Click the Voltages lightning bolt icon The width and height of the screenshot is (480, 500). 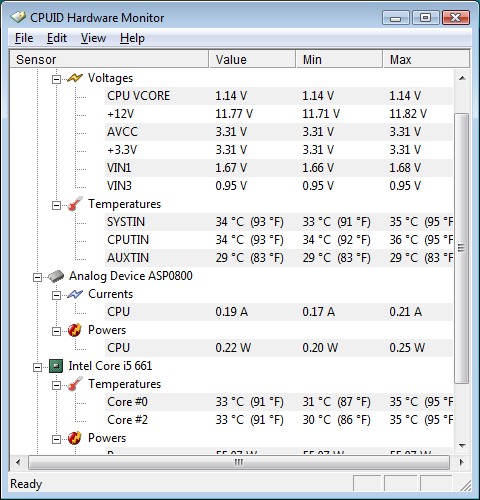click(x=75, y=78)
